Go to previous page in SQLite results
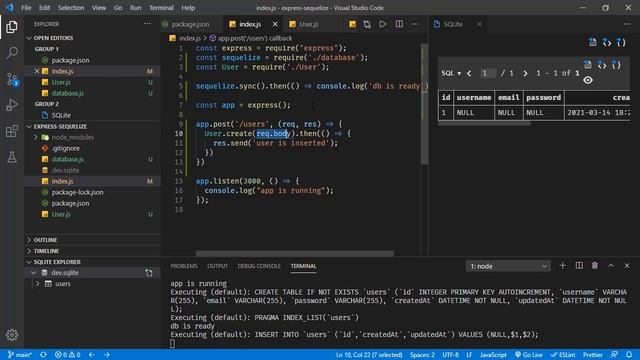 tap(469, 73)
